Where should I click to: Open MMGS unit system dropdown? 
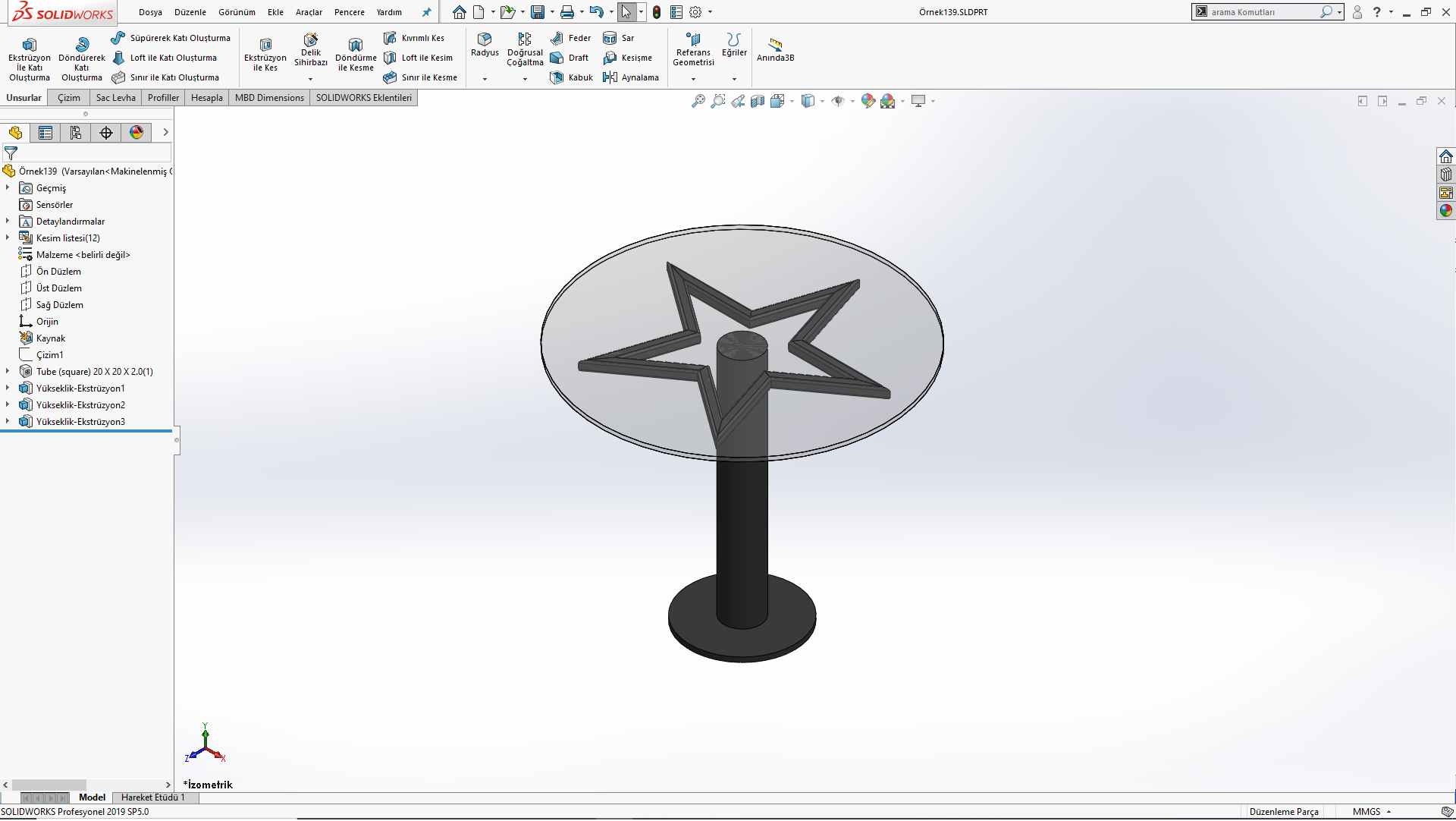pyautogui.click(x=1371, y=813)
